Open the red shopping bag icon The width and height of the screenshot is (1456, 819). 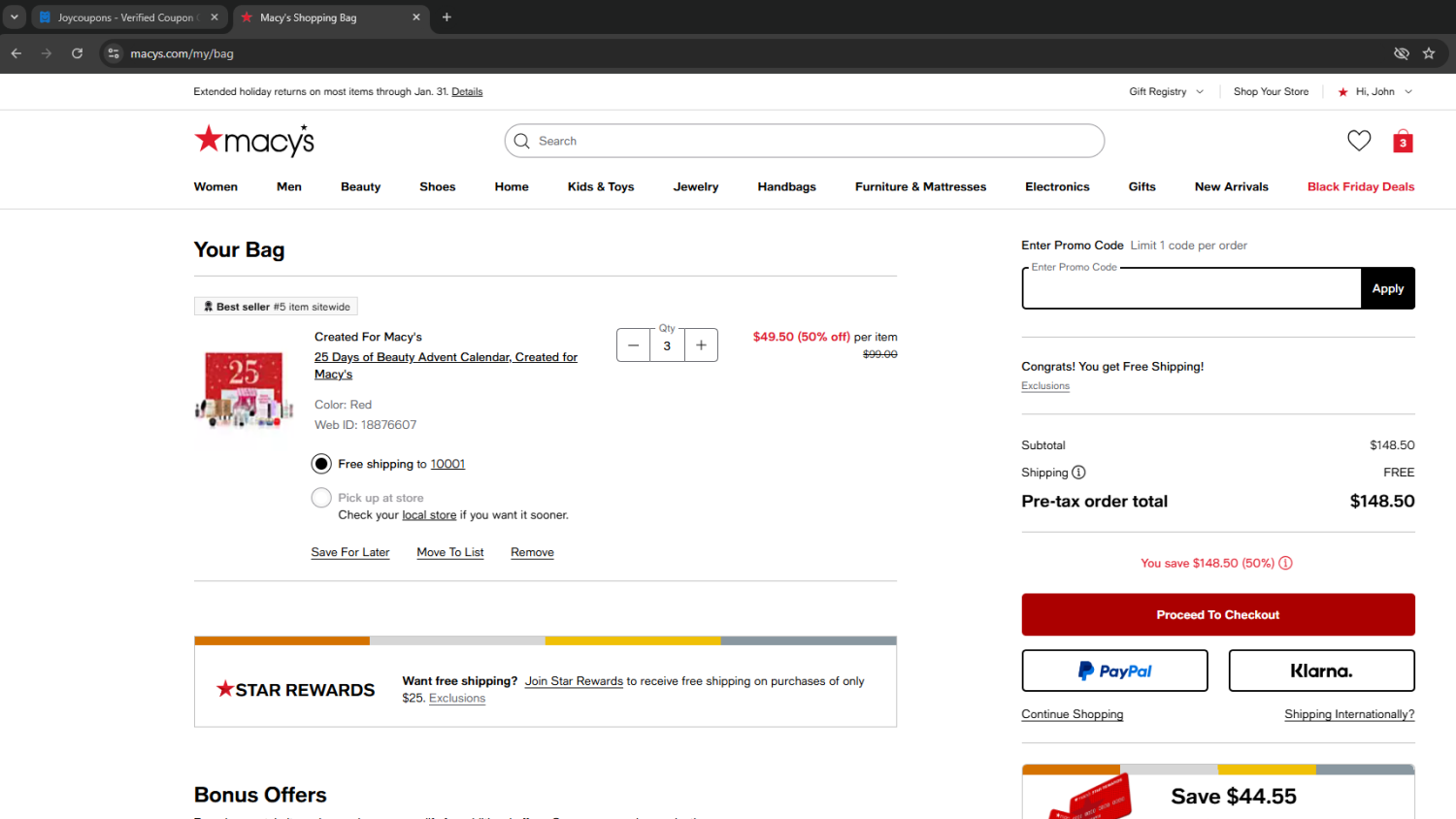[x=1403, y=142]
